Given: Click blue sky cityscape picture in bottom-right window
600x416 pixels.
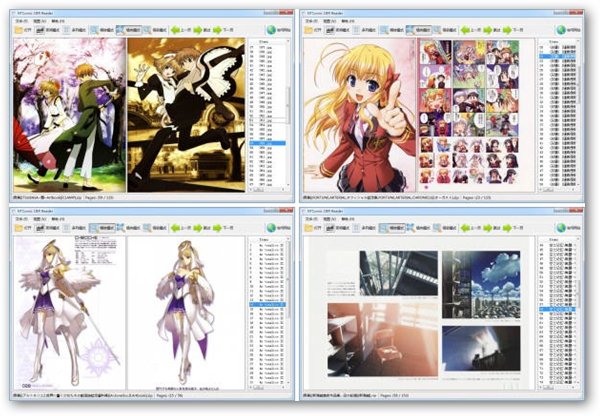Looking at the screenshot, I should click(481, 284).
